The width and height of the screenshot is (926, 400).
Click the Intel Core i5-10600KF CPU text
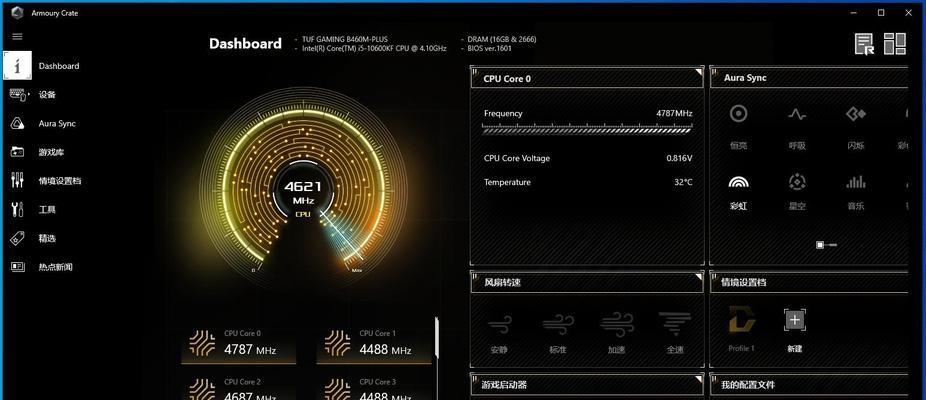[374, 48]
